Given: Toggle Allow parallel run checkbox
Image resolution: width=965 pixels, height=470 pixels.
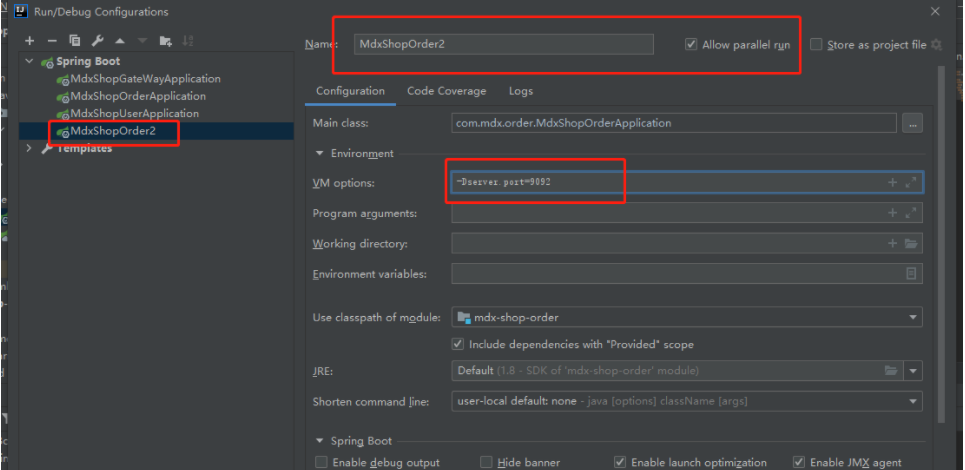Looking at the screenshot, I should (691, 45).
